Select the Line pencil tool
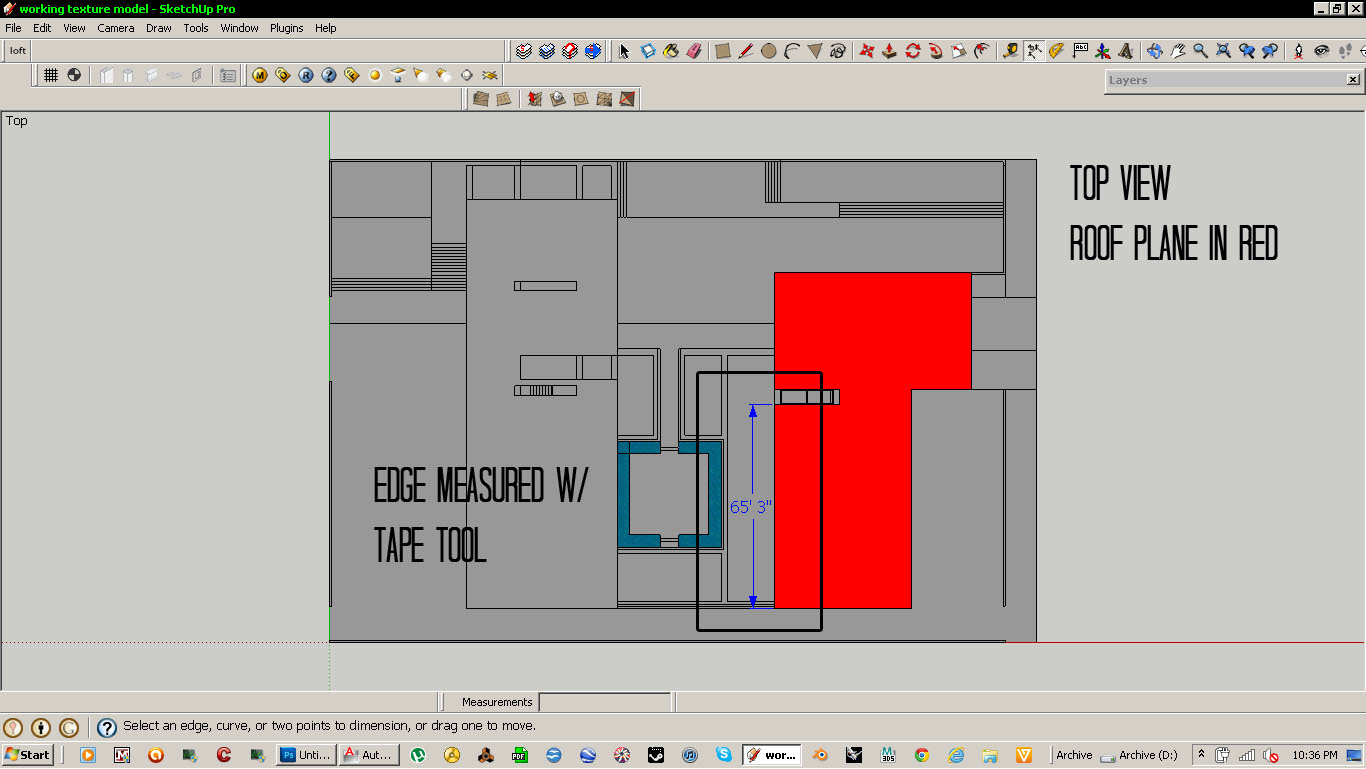 coord(745,51)
